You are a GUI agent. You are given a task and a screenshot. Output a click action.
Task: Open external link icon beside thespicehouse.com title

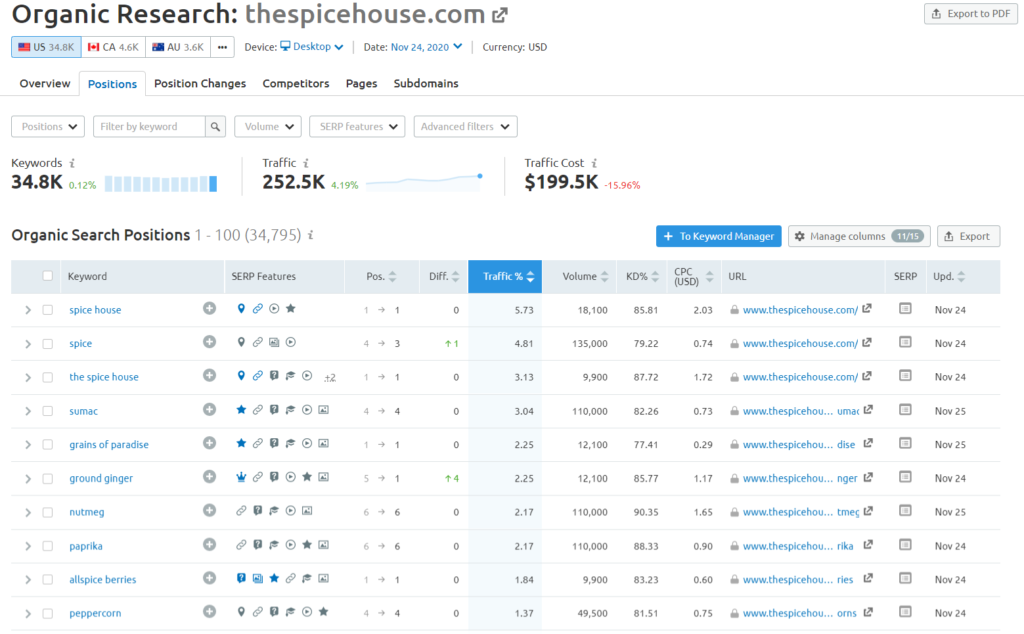tap(500, 15)
